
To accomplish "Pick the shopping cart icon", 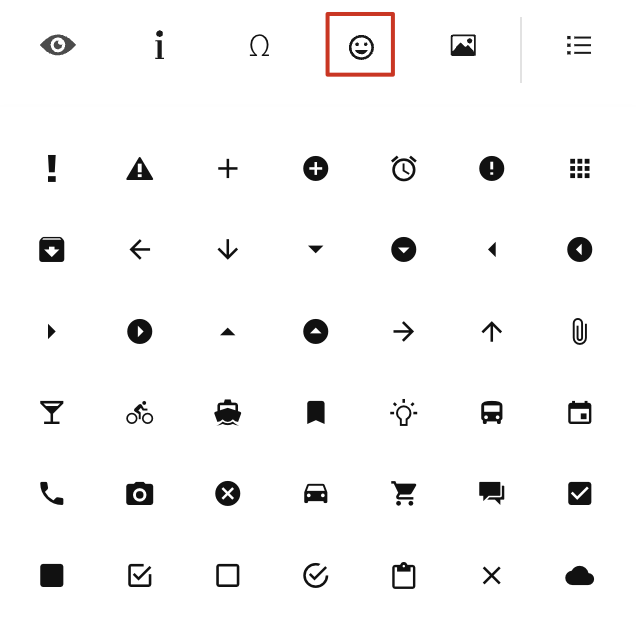I will [404, 494].
